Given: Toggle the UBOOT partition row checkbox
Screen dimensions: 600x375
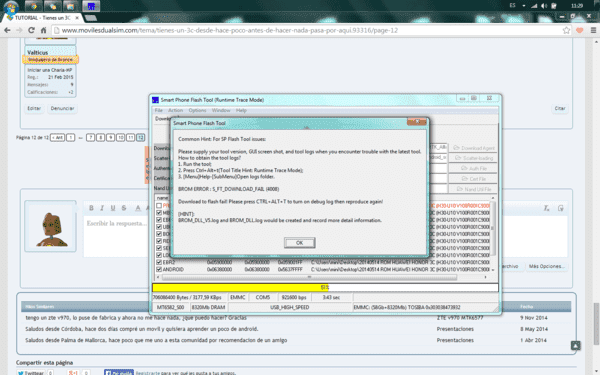Looking at the screenshot, I should [159, 227].
